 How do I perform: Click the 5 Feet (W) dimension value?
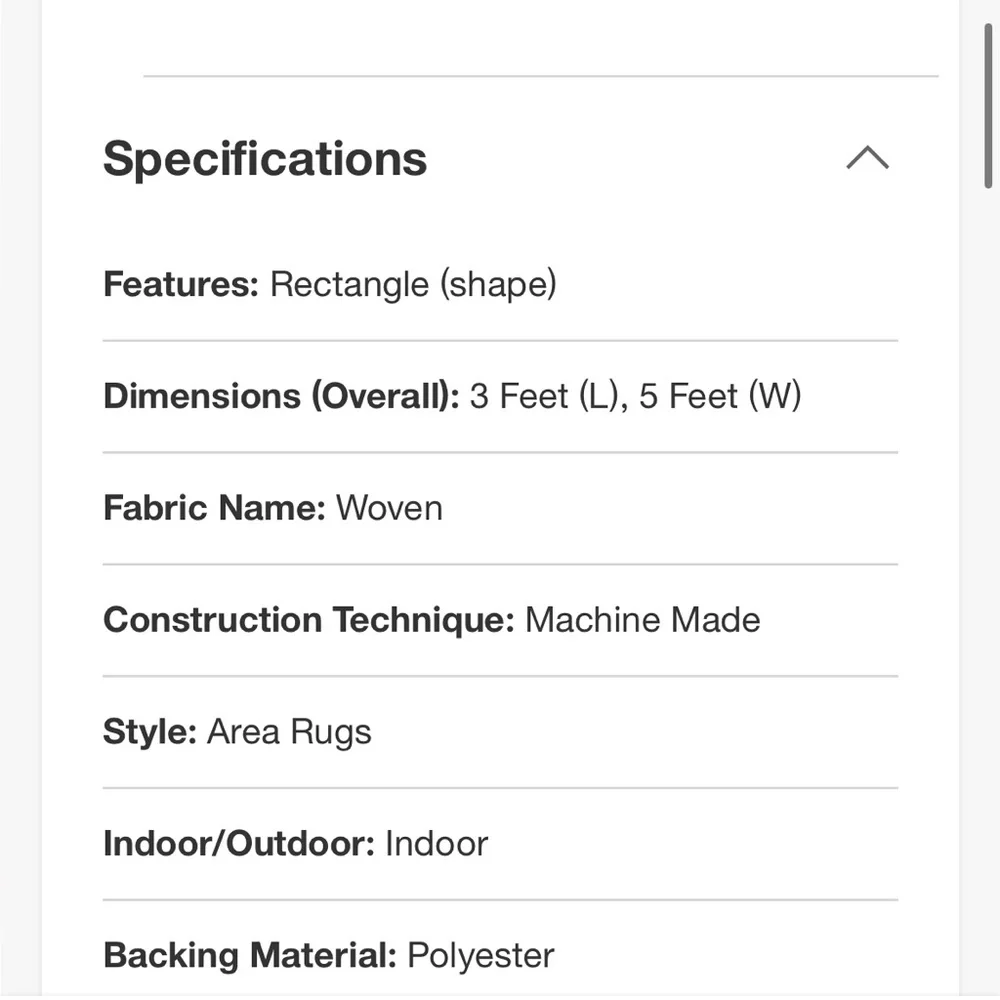720,397
